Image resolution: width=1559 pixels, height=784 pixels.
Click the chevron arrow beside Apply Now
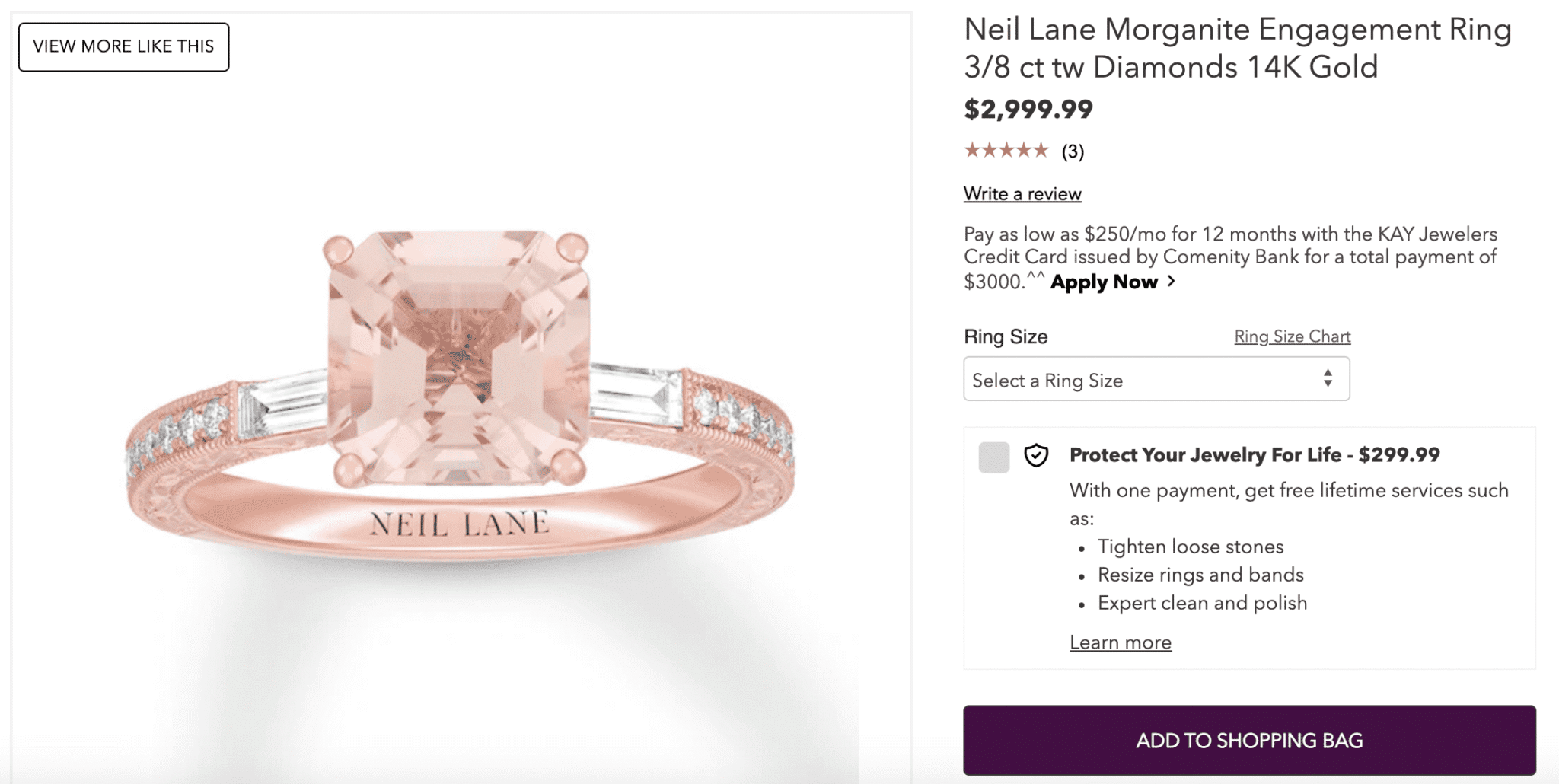1172,282
